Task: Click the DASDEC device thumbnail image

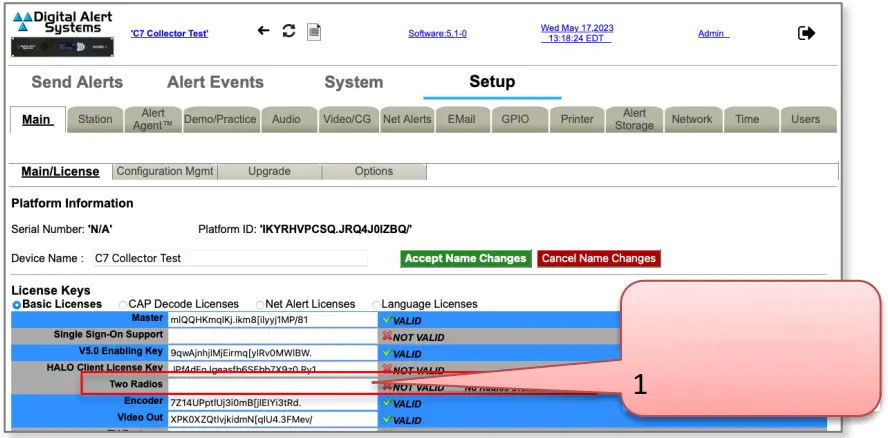Action: click(x=62, y=47)
